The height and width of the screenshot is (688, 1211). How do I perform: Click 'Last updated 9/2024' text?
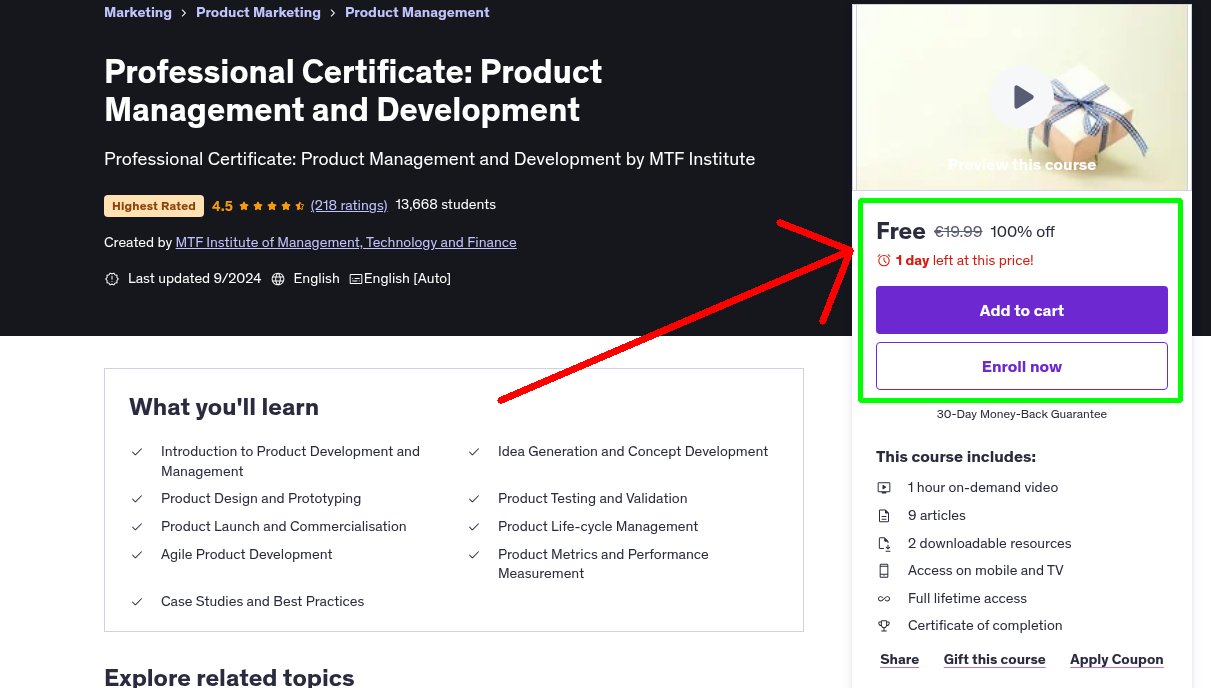[x=194, y=279]
